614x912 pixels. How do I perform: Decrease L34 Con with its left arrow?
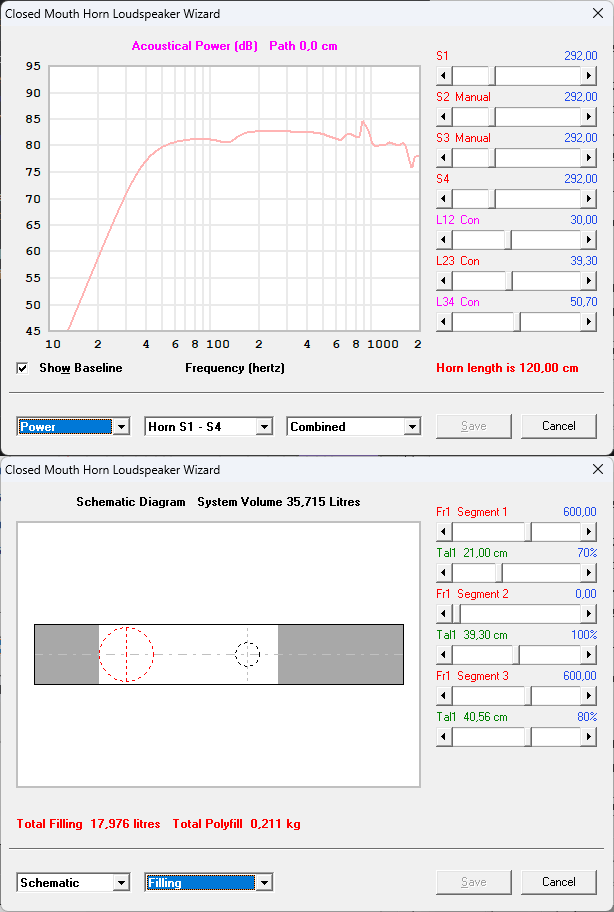point(444,322)
